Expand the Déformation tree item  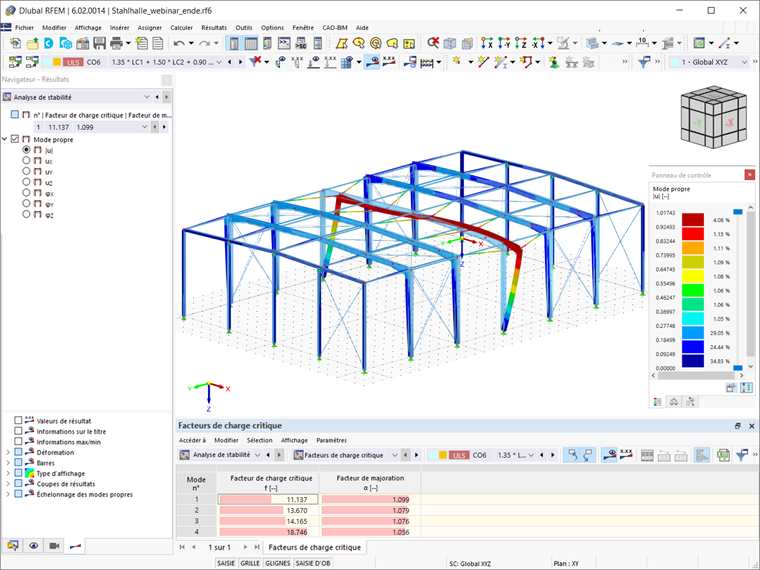pyautogui.click(x=8, y=452)
